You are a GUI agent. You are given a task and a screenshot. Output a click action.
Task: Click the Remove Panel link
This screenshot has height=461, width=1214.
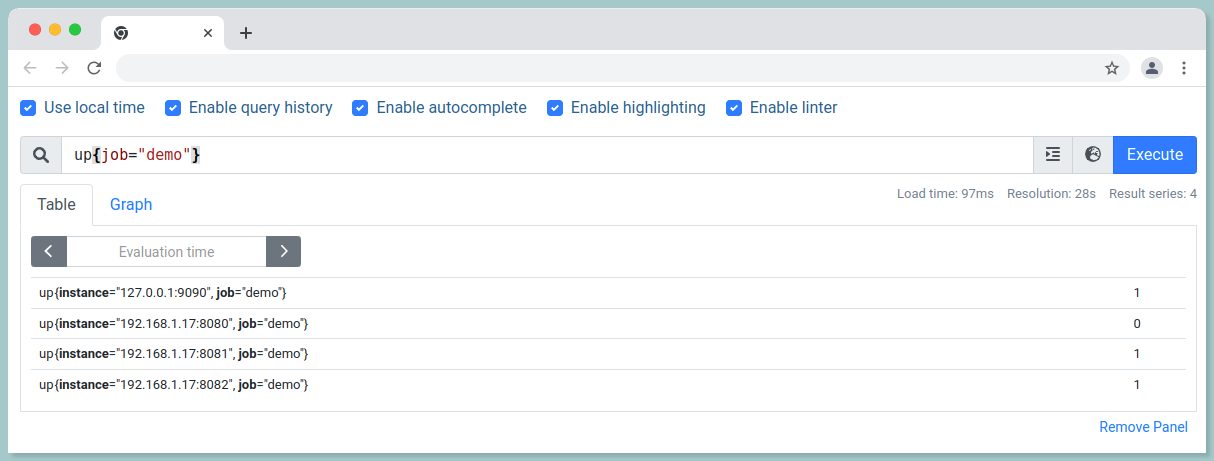coord(1143,427)
